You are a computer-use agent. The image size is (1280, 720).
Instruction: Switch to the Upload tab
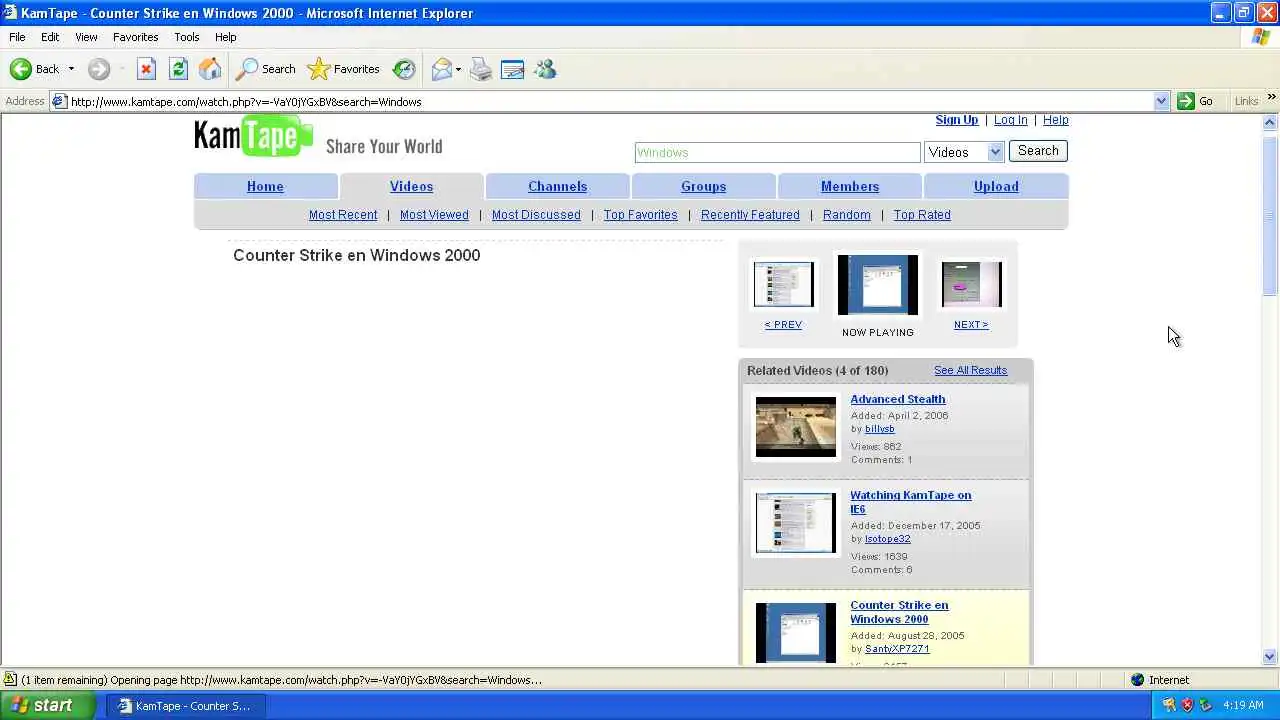pyautogui.click(x=996, y=186)
